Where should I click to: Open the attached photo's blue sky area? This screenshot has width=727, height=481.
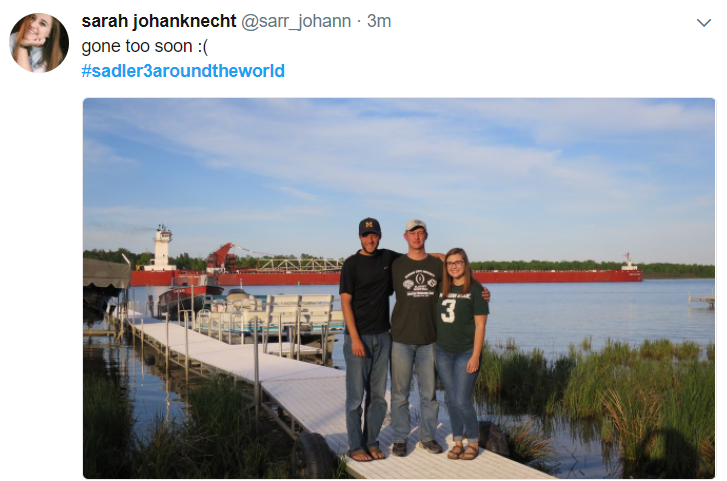pyautogui.click(x=399, y=158)
